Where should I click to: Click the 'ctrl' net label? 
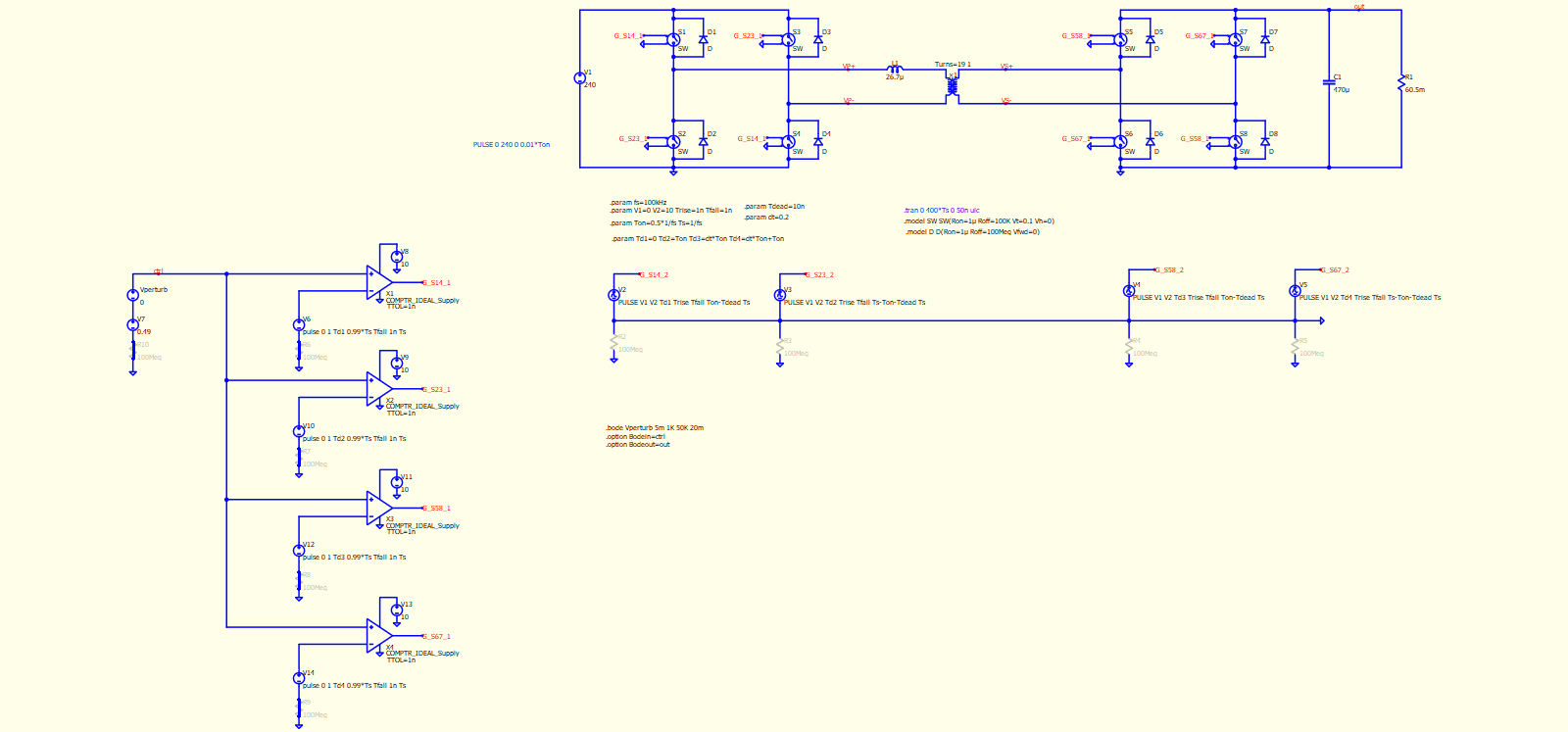point(159,271)
